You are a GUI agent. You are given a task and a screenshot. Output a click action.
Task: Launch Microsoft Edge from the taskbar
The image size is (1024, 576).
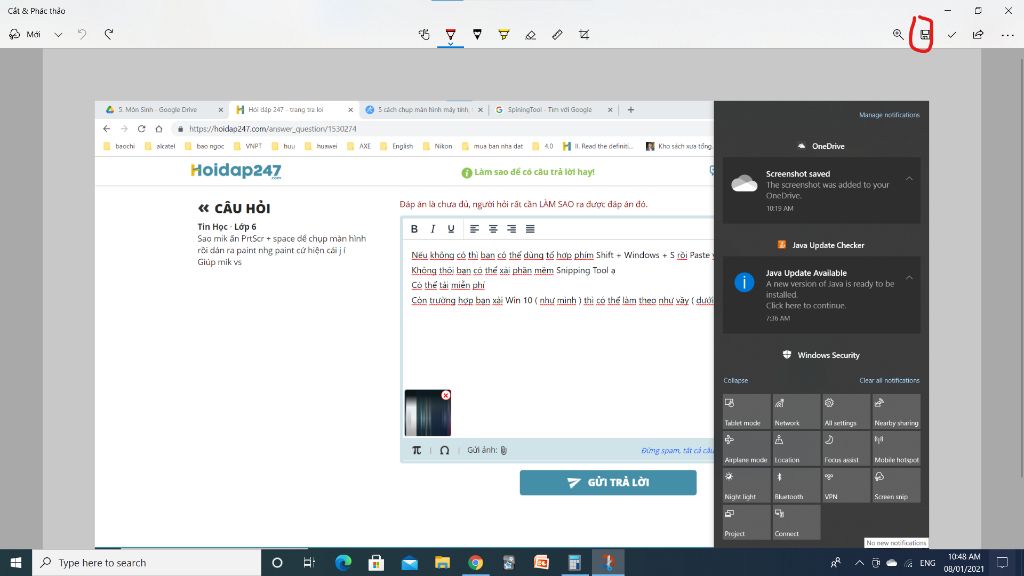343,562
